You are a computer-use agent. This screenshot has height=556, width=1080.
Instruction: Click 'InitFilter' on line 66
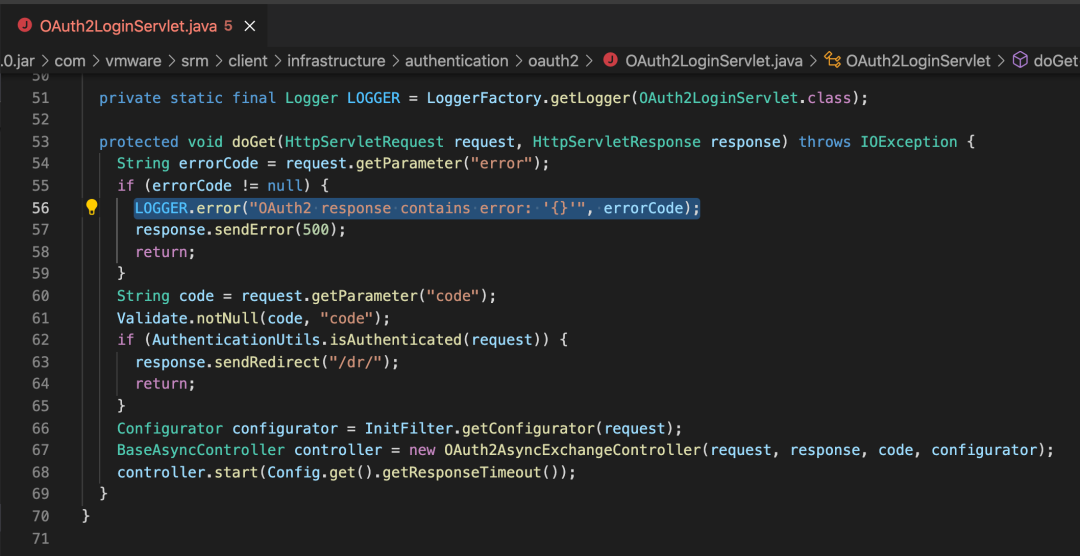tap(409, 429)
